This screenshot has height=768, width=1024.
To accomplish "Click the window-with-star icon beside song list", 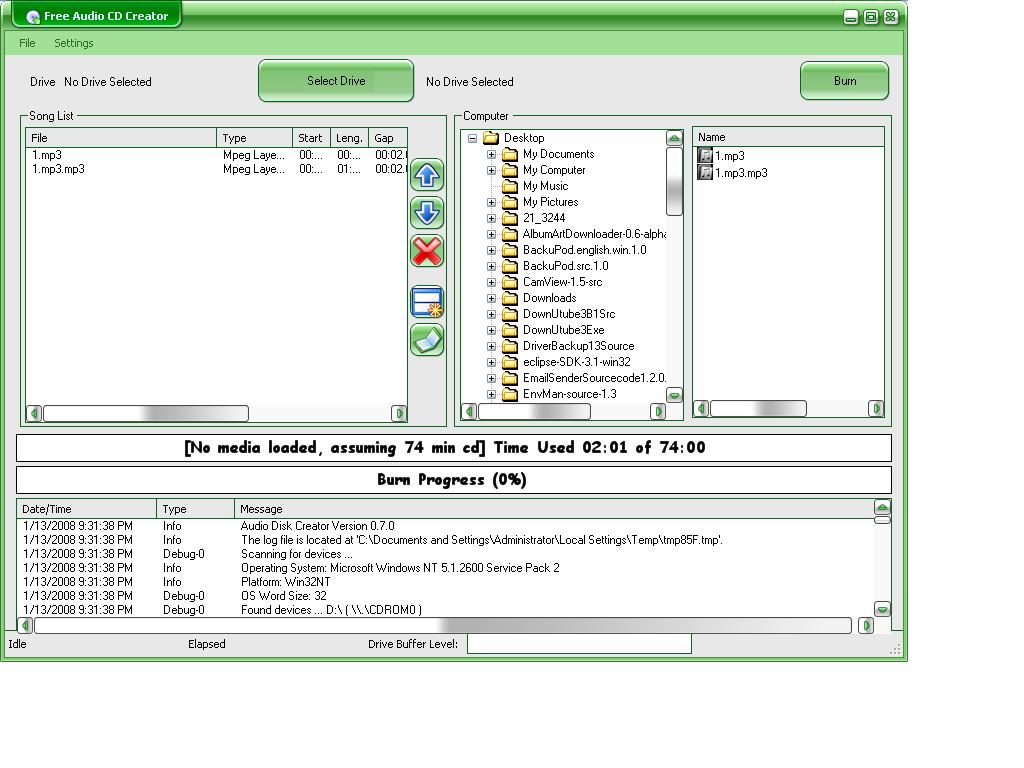I will click(427, 302).
